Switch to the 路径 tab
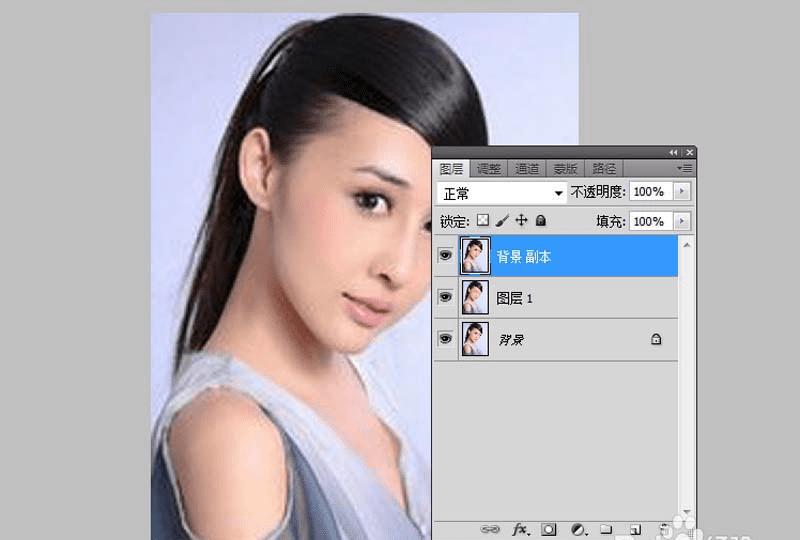800x540 pixels. click(x=605, y=168)
